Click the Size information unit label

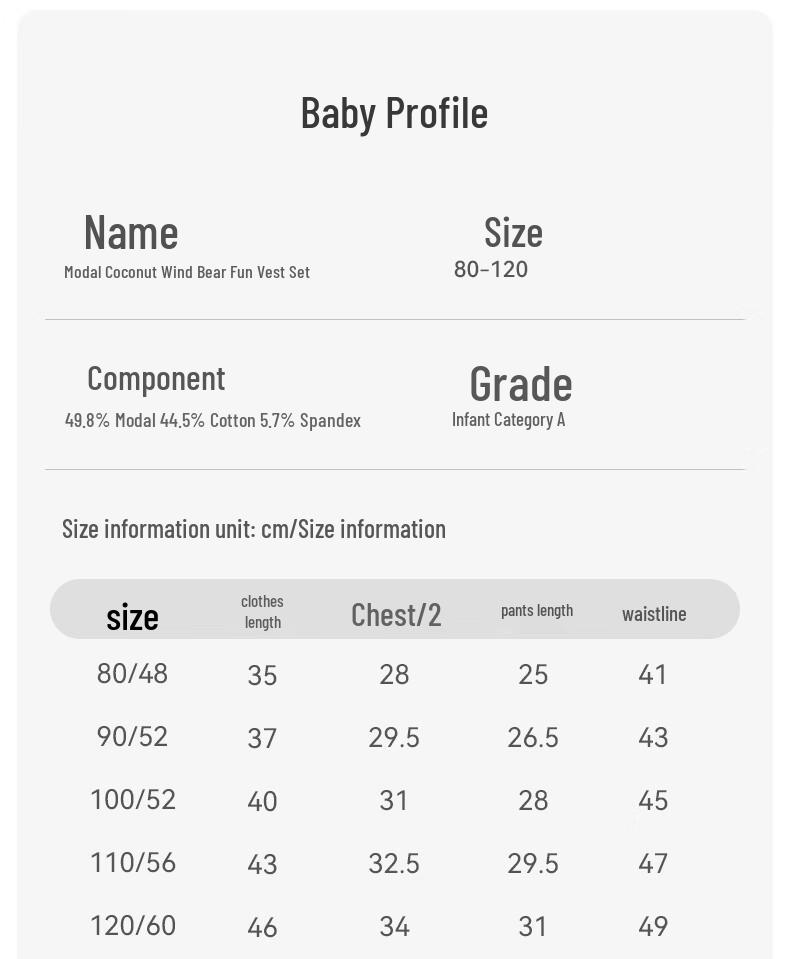click(254, 529)
